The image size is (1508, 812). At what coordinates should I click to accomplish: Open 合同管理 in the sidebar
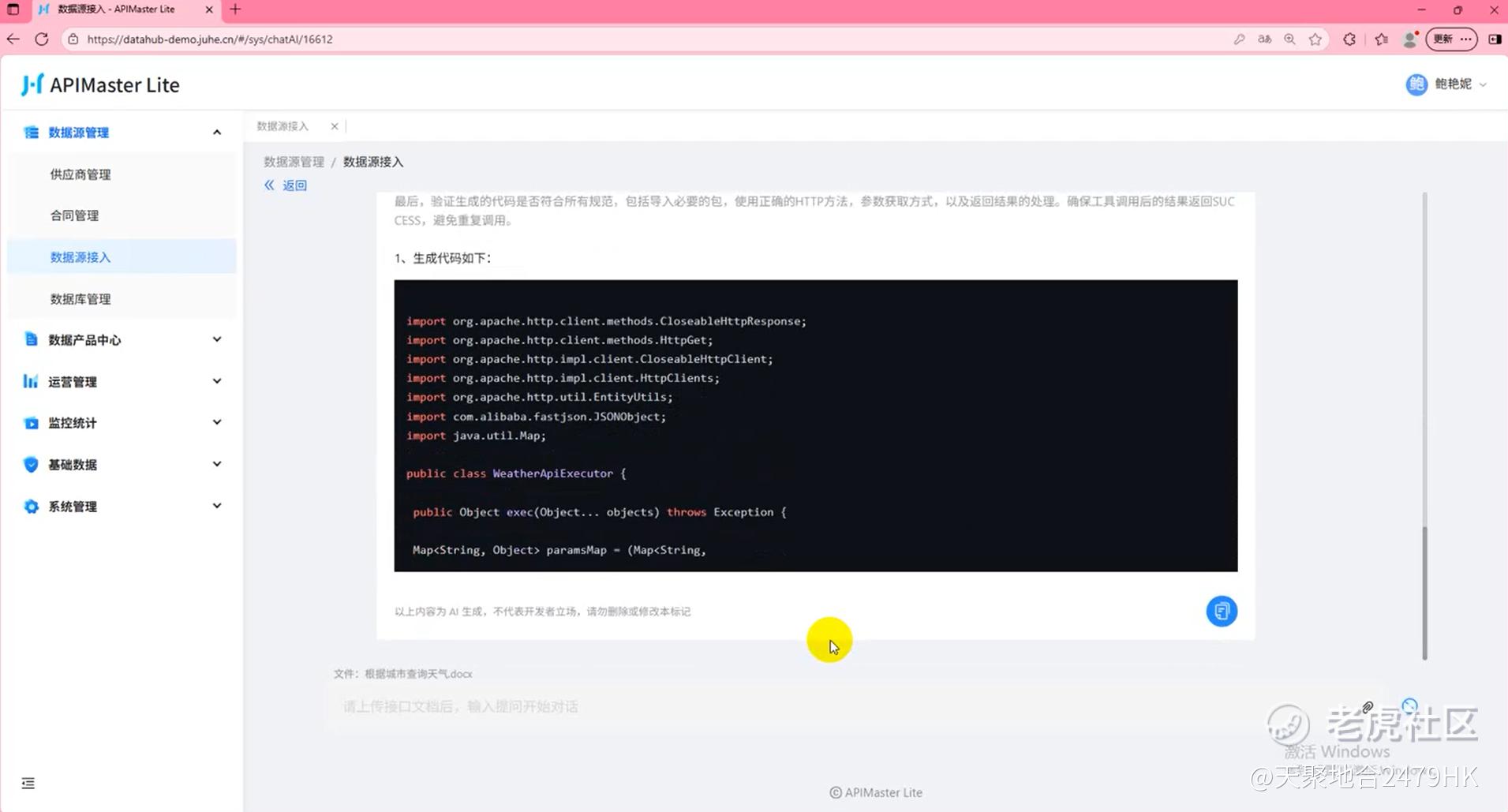click(122, 215)
